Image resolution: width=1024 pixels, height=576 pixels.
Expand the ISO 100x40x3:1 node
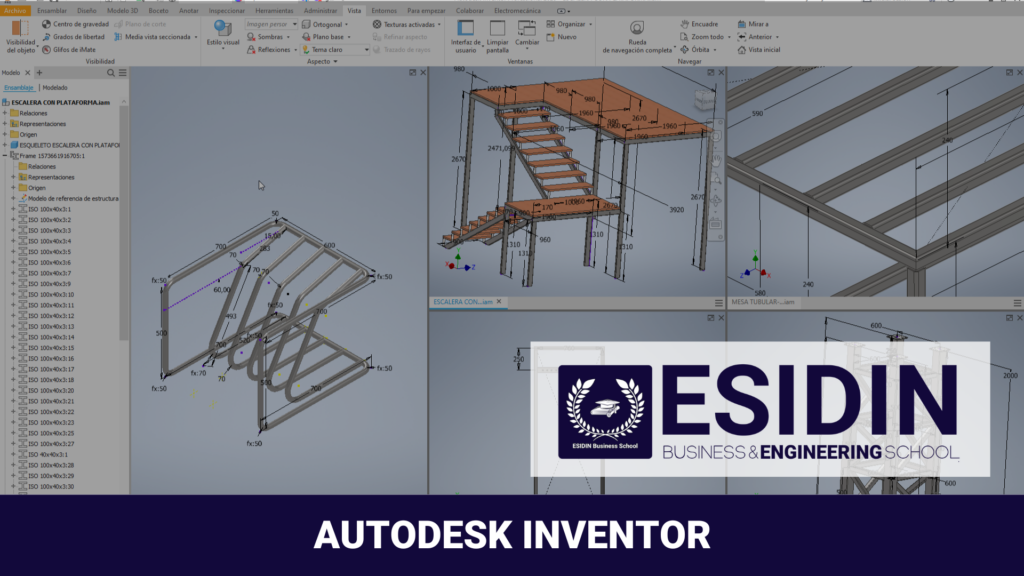point(13,209)
